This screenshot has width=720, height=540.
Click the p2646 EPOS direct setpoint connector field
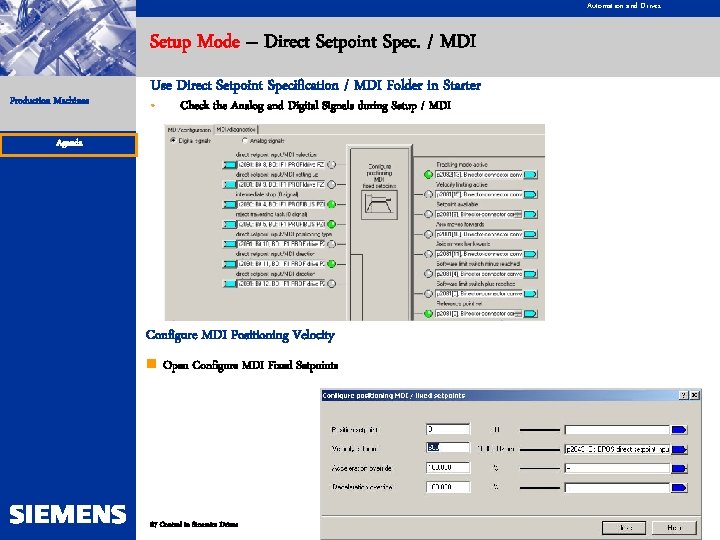coord(617,449)
